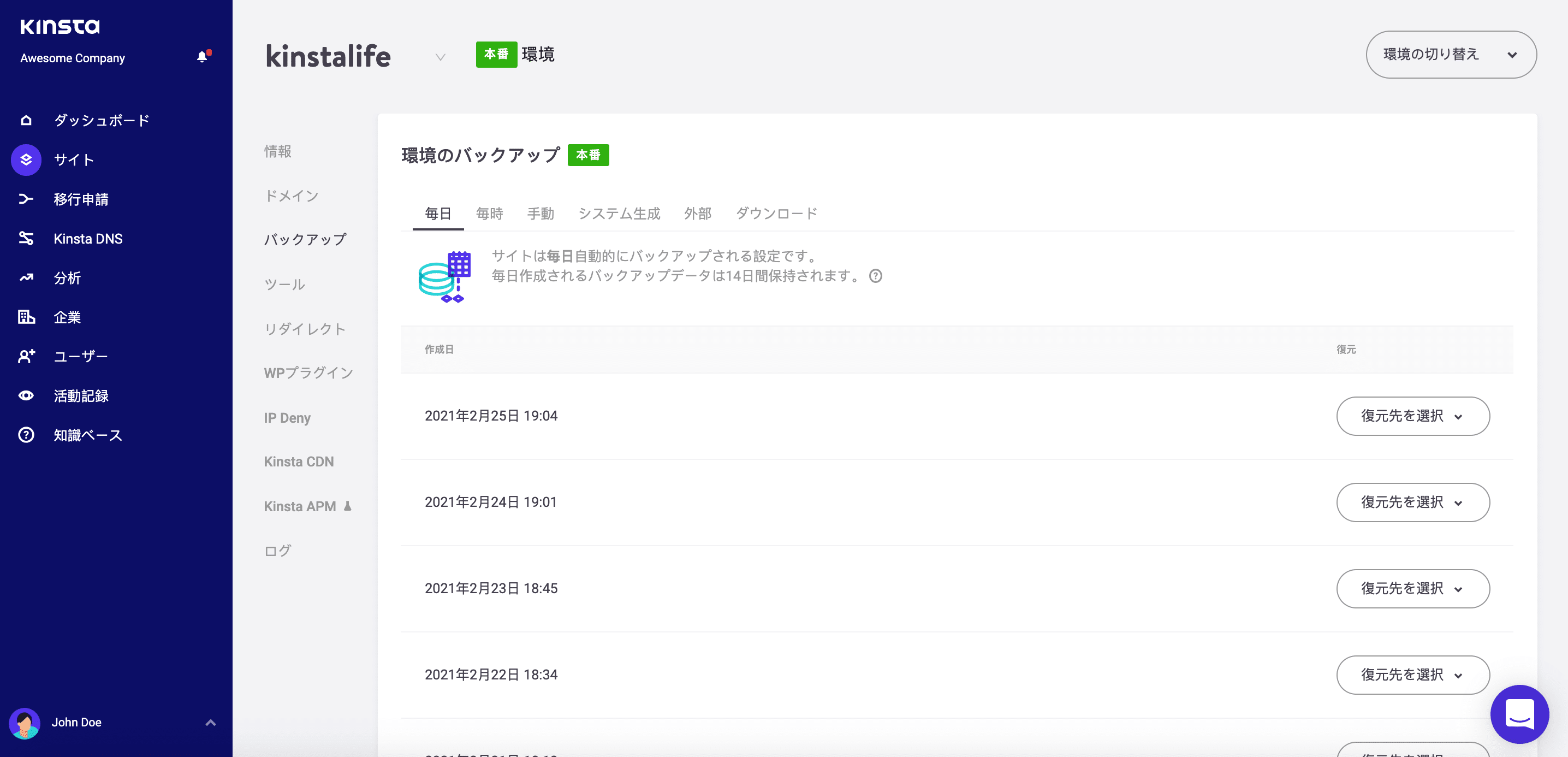The width and height of the screenshot is (1568, 757).
Task: Open the バックアップ section link
Action: [x=305, y=239]
